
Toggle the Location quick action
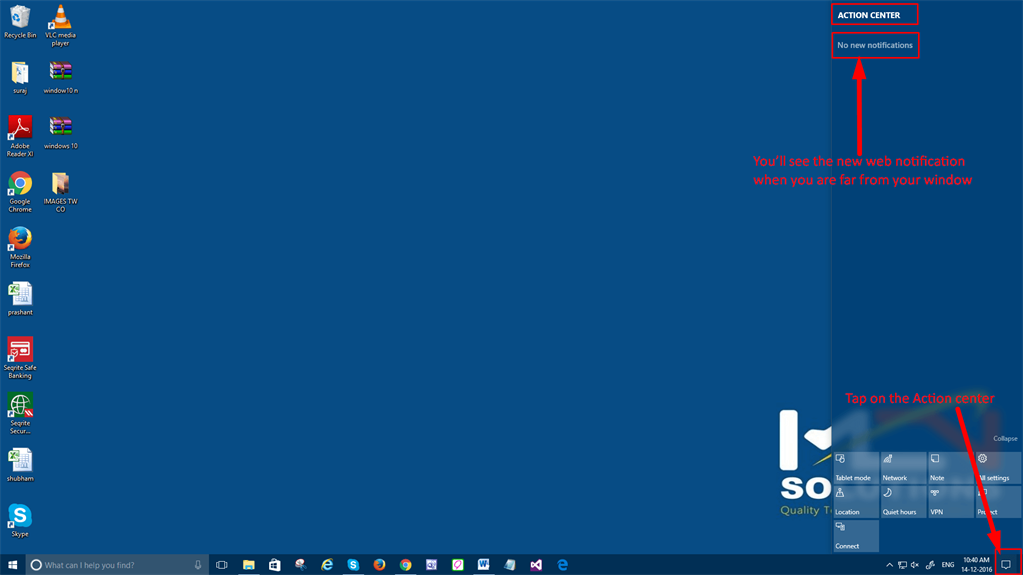856,501
